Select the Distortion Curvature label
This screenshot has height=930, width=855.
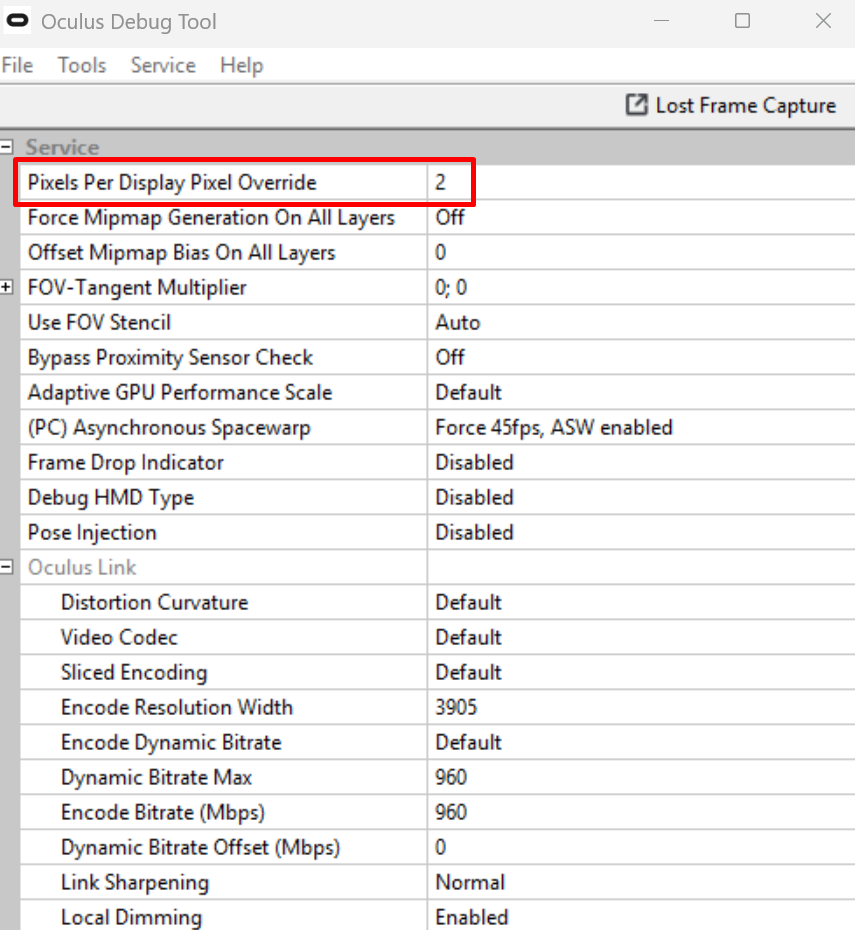point(154,602)
